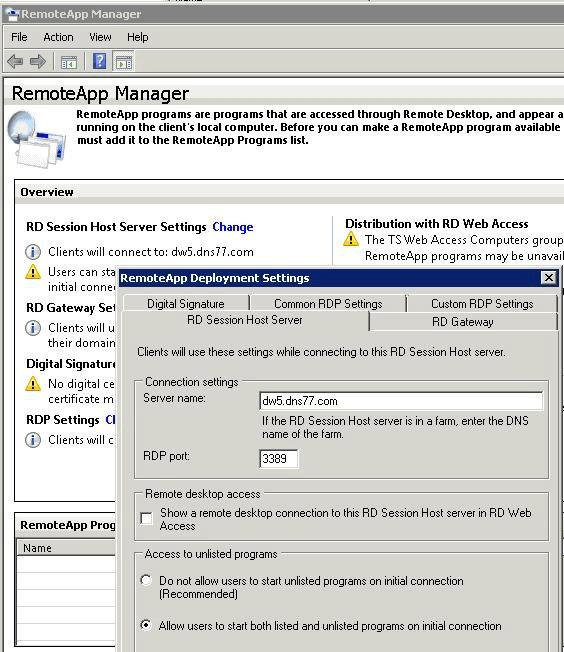Click the 'Digital Signature Settings' heading
564x652 pixels.
71,364
